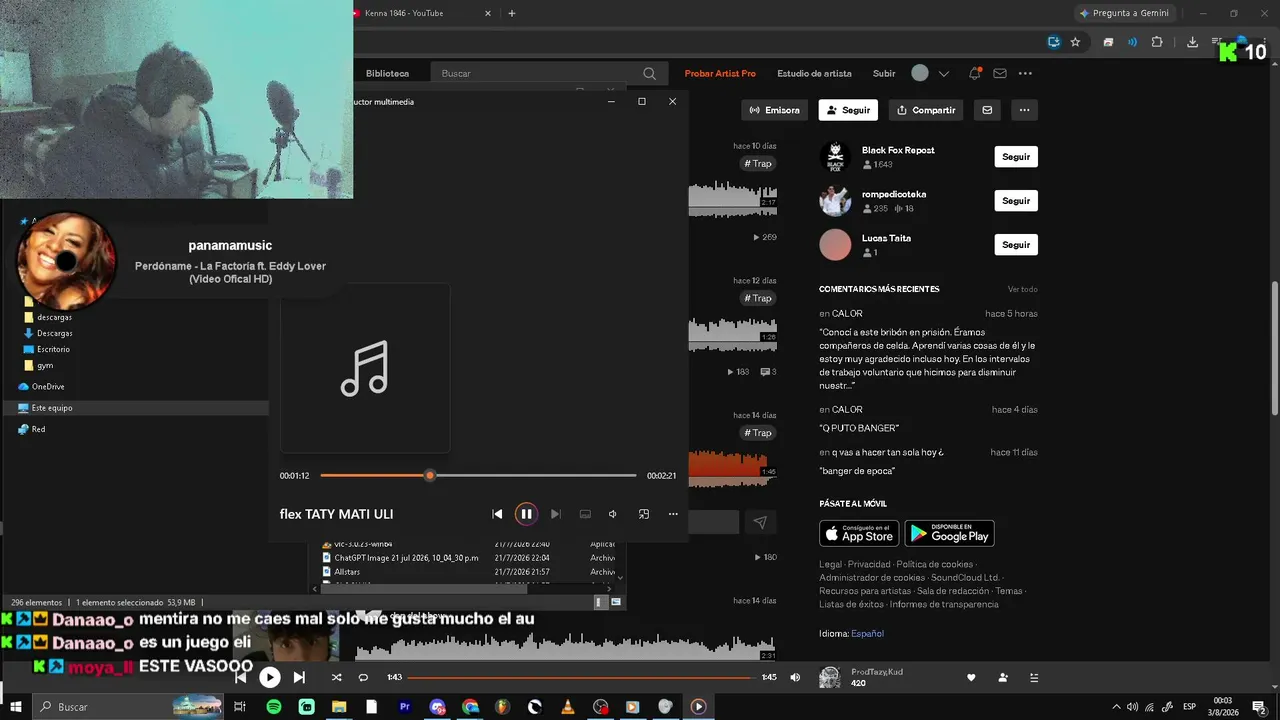Follow Lucas Taita
1280x720 pixels.
tap(1016, 245)
